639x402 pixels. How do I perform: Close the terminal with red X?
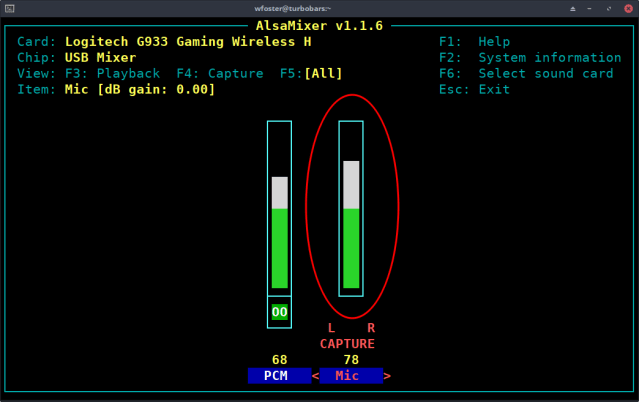627,8
